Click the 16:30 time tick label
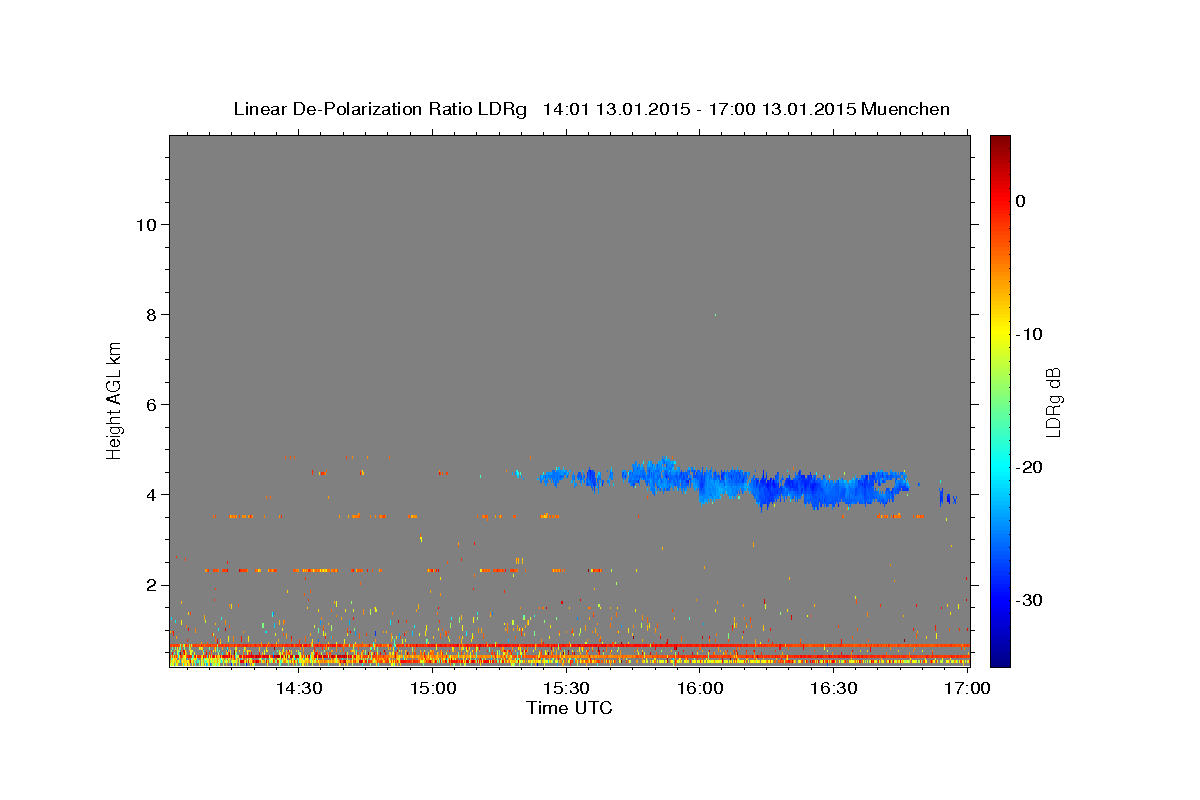1200x800 pixels. 834,689
